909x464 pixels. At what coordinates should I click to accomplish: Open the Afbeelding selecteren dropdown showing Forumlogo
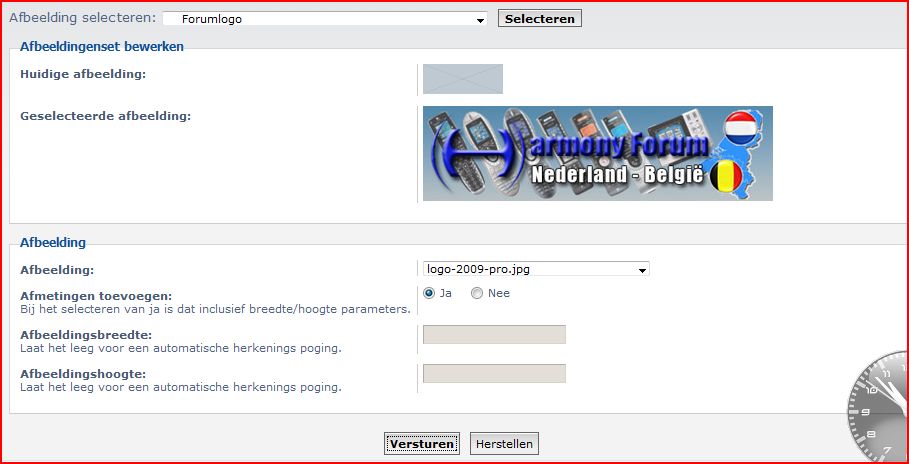[324, 19]
